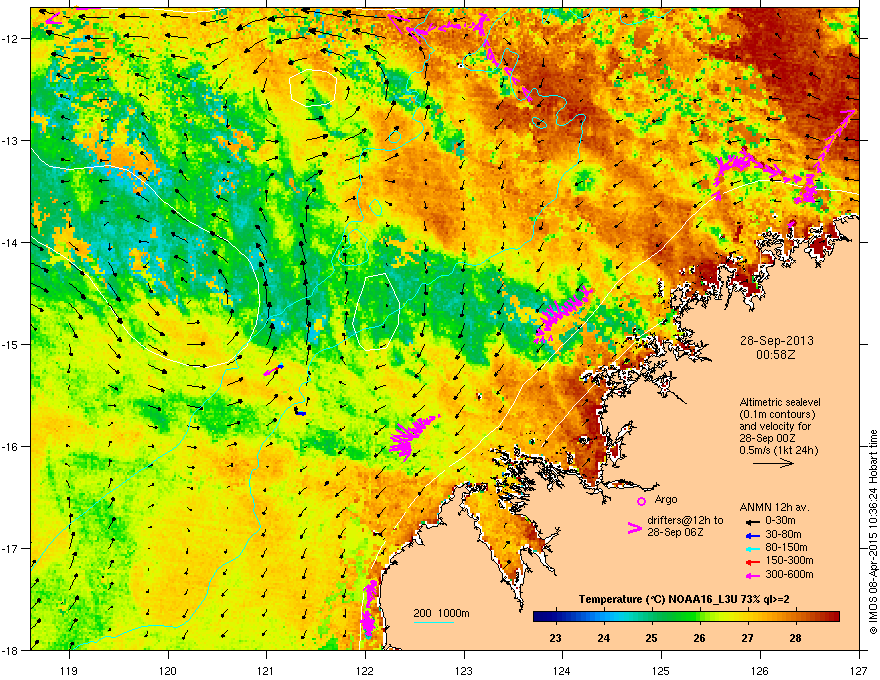Click the '200 1000m' bathymetry label
This screenshot has width=880, height=680.
(441, 613)
